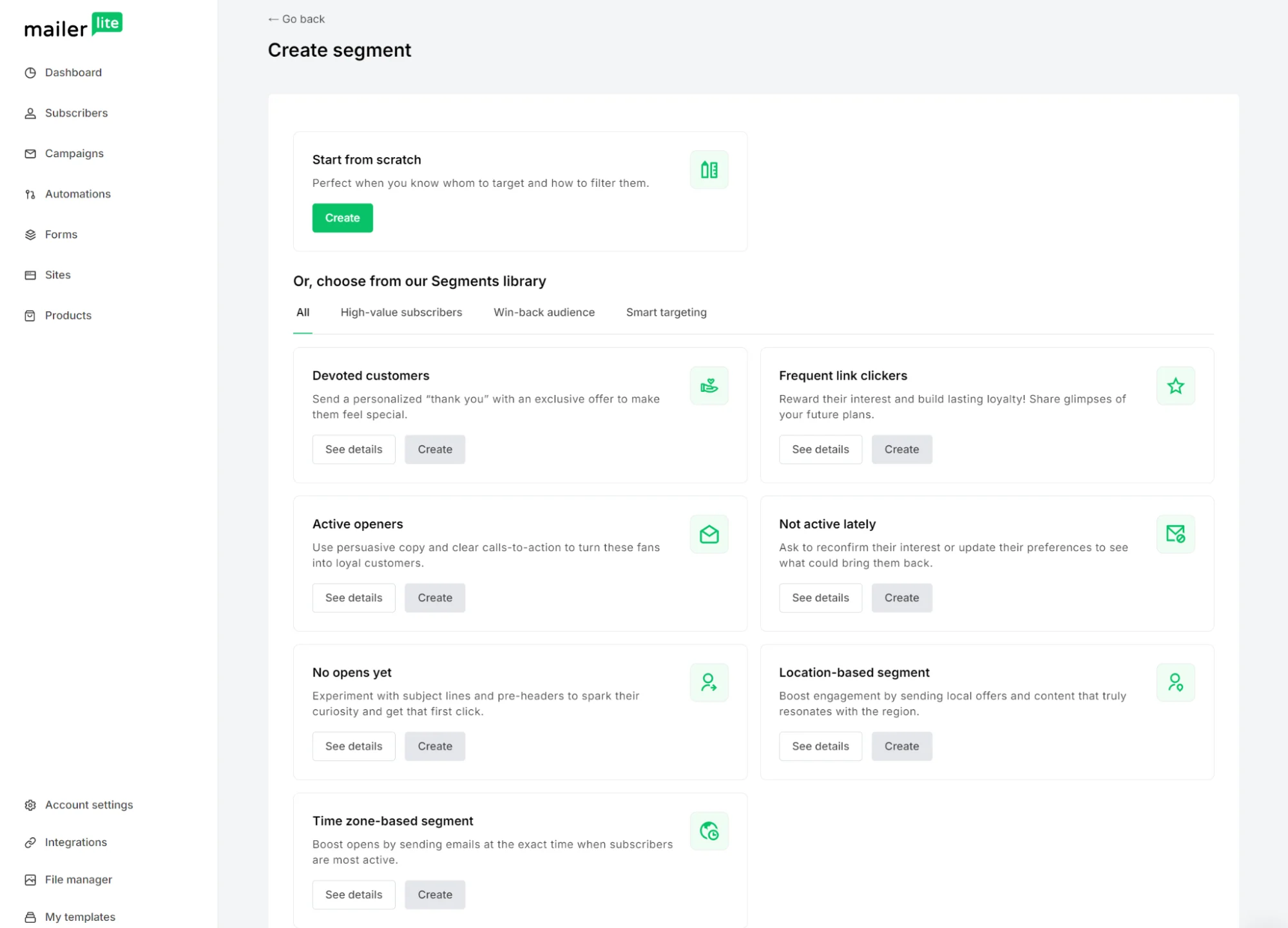Click the Time zone-based segment globe-clock icon

click(709, 831)
